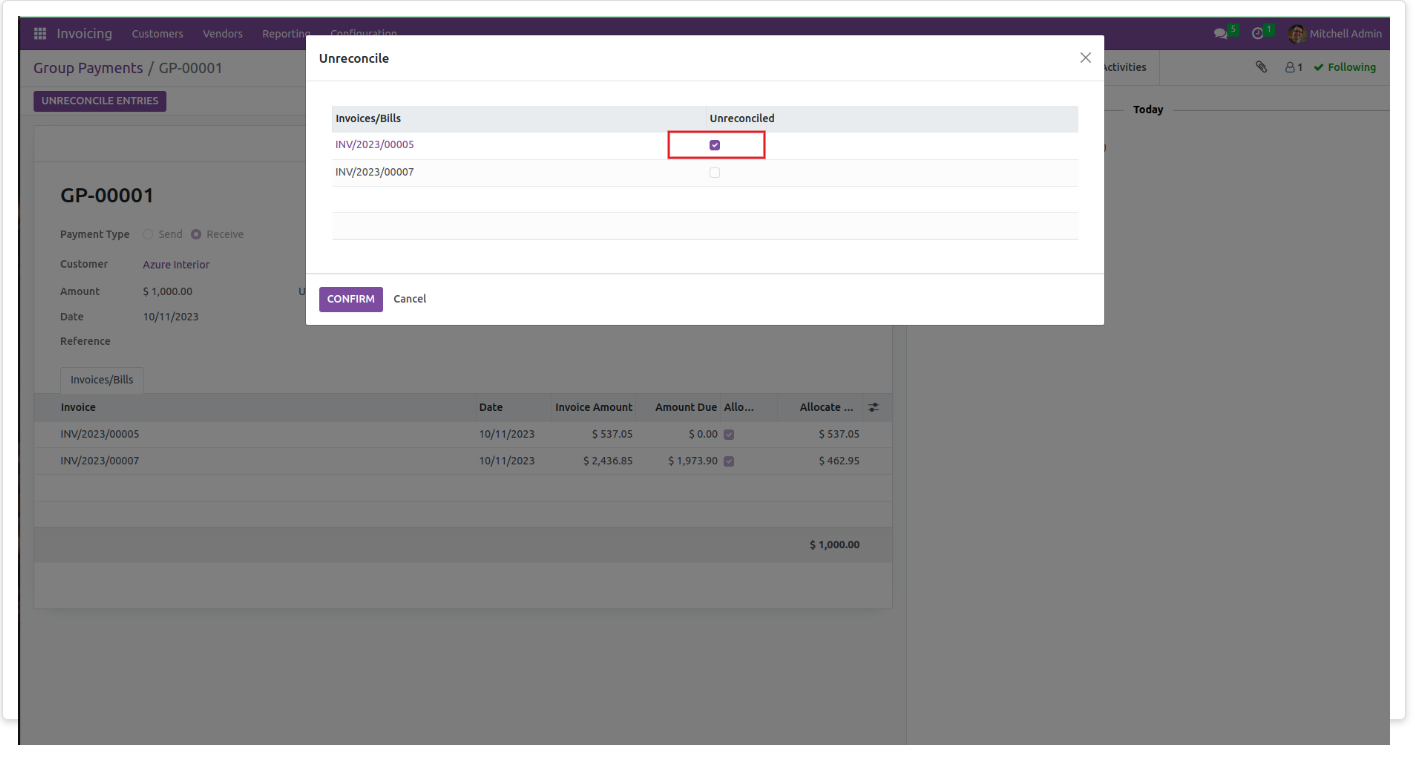1415x766 pixels.
Task: Select the Send payment type radio
Action: 148,234
